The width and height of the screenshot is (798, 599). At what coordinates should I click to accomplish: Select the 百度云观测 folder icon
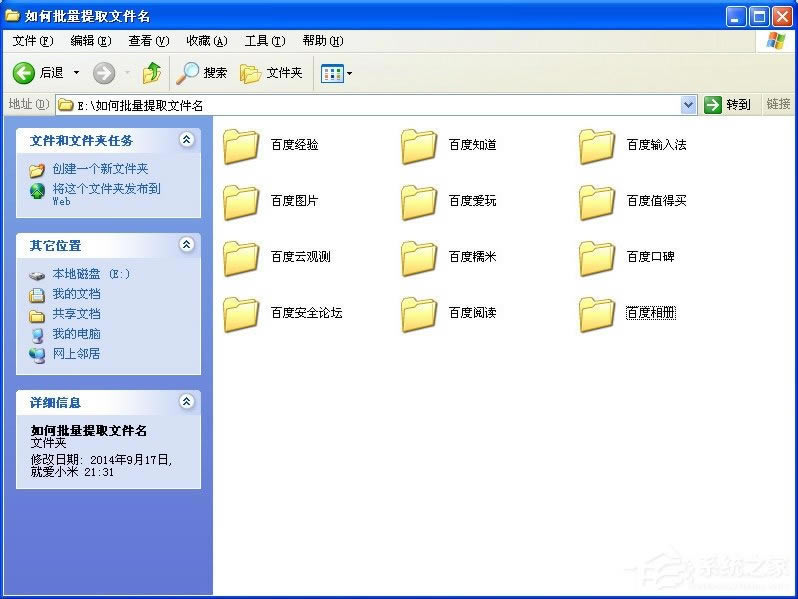pos(241,259)
